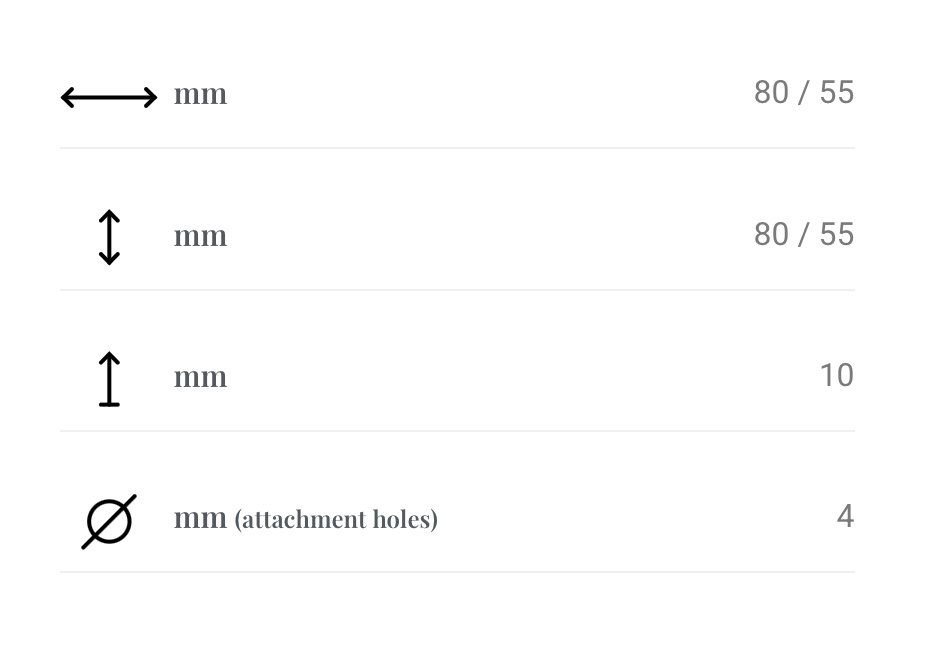Click the horizontal double-arrow width icon
This screenshot has width=935, height=645.
click(109, 97)
